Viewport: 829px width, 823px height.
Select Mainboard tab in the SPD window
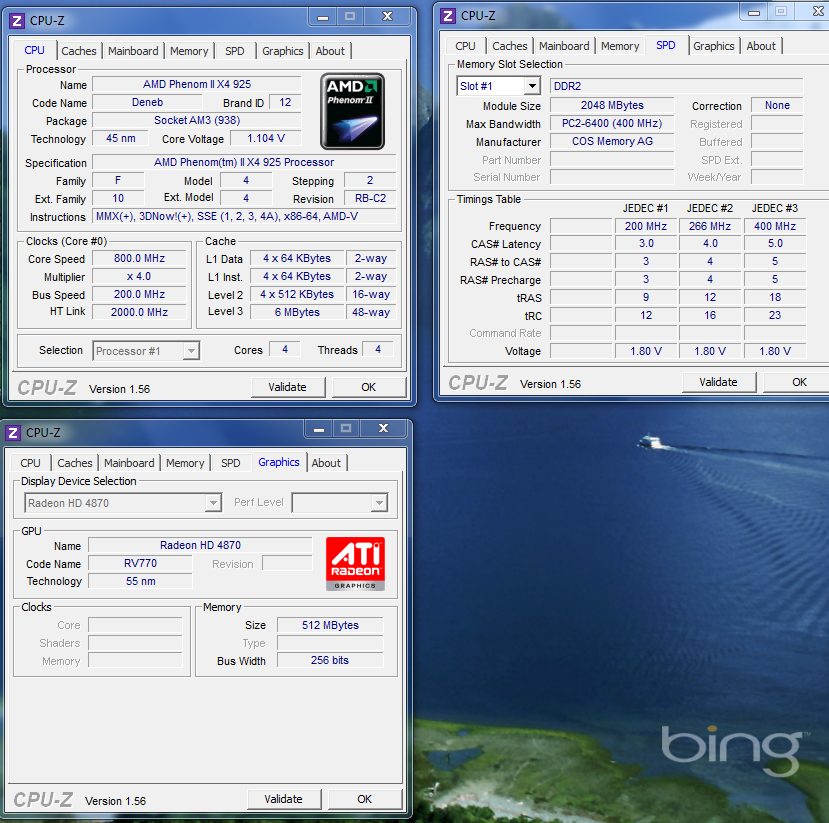564,46
